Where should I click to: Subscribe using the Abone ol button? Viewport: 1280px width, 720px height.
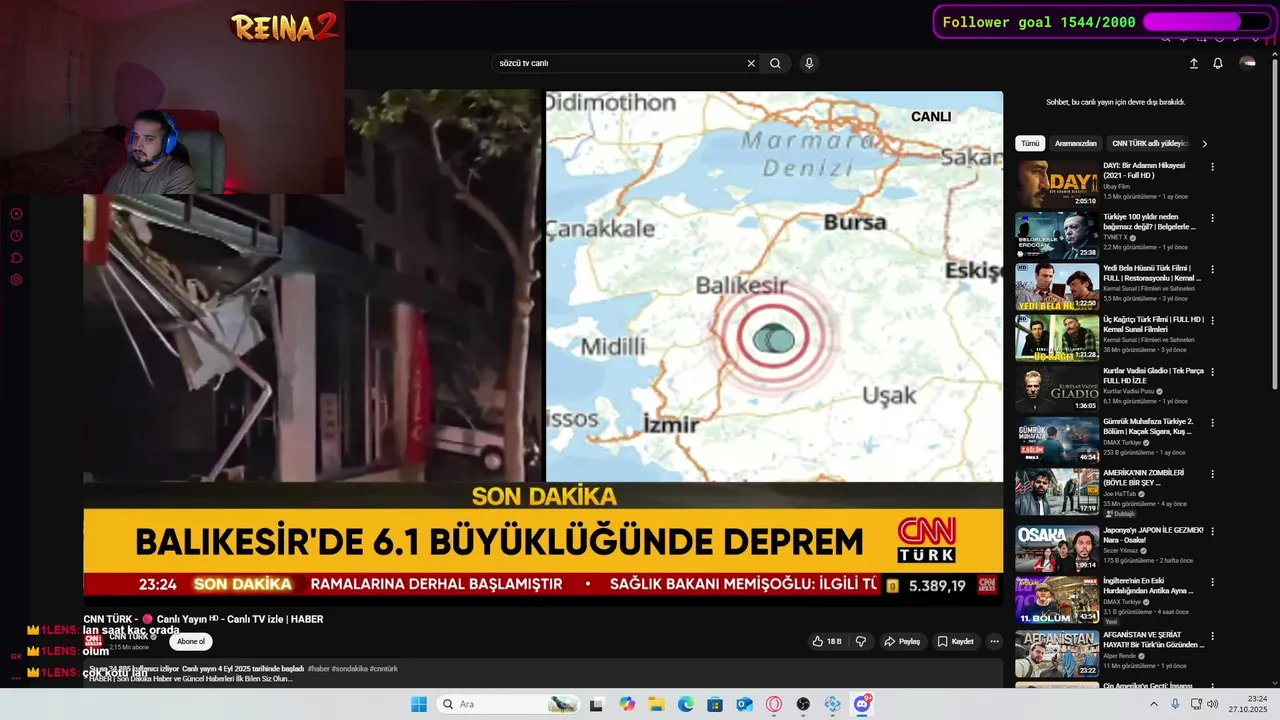[x=190, y=641]
